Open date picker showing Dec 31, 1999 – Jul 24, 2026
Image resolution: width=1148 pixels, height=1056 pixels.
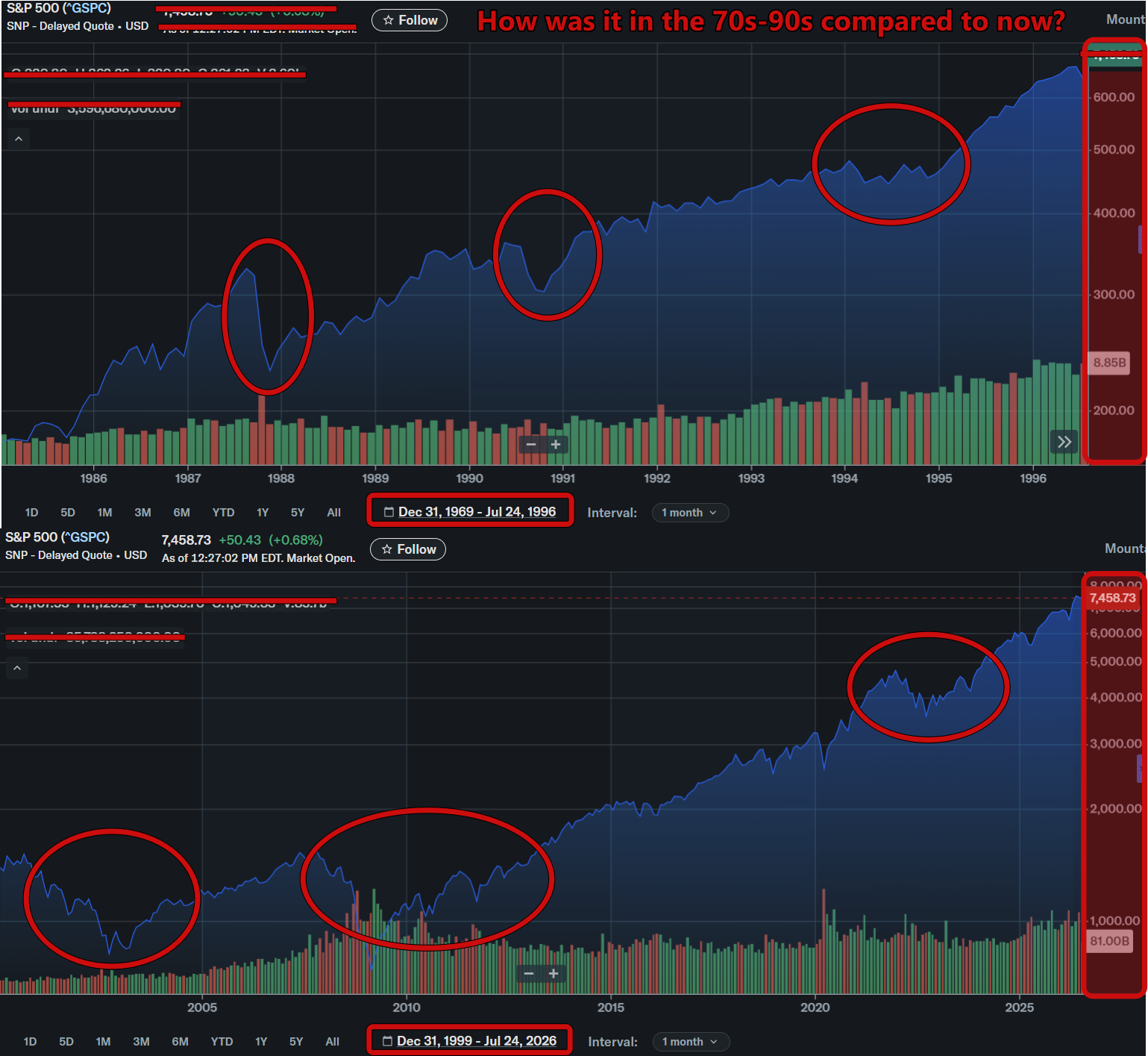point(469,1041)
